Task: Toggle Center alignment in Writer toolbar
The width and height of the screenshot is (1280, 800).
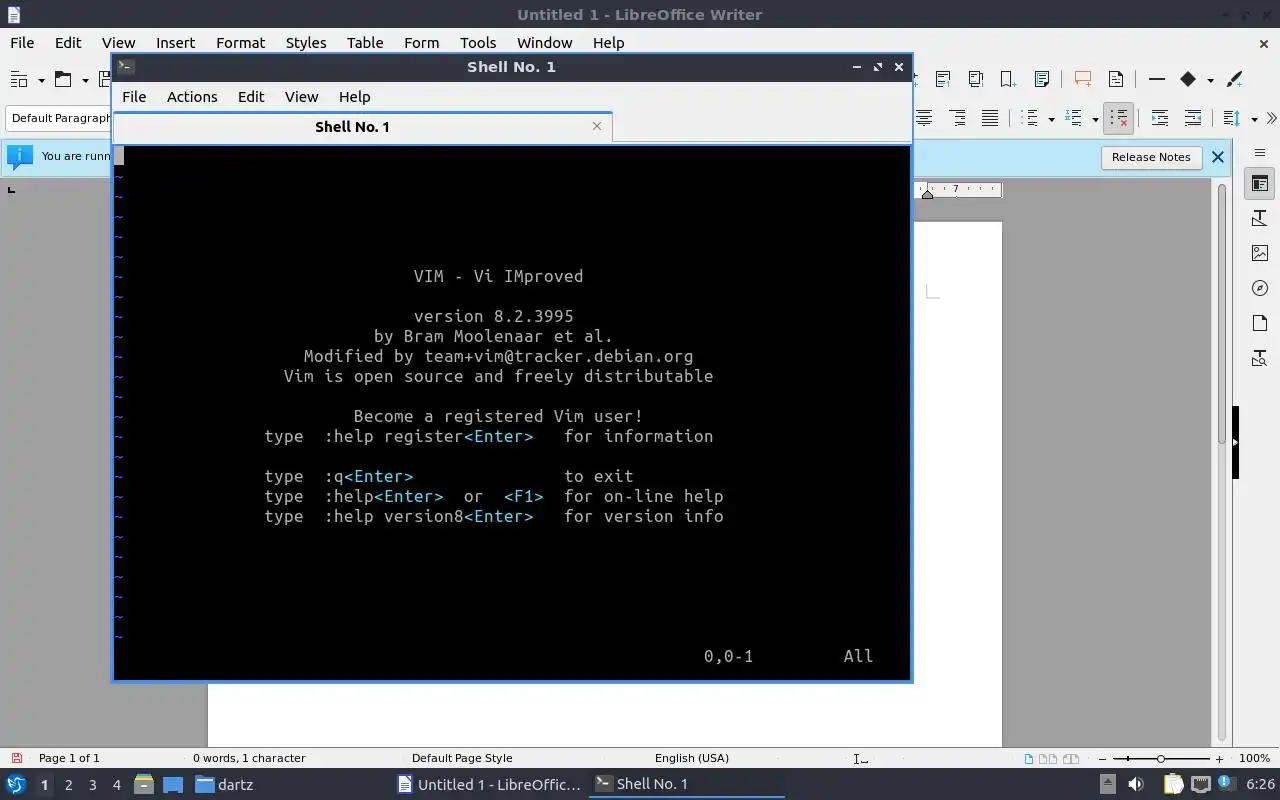Action: [x=924, y=118]
